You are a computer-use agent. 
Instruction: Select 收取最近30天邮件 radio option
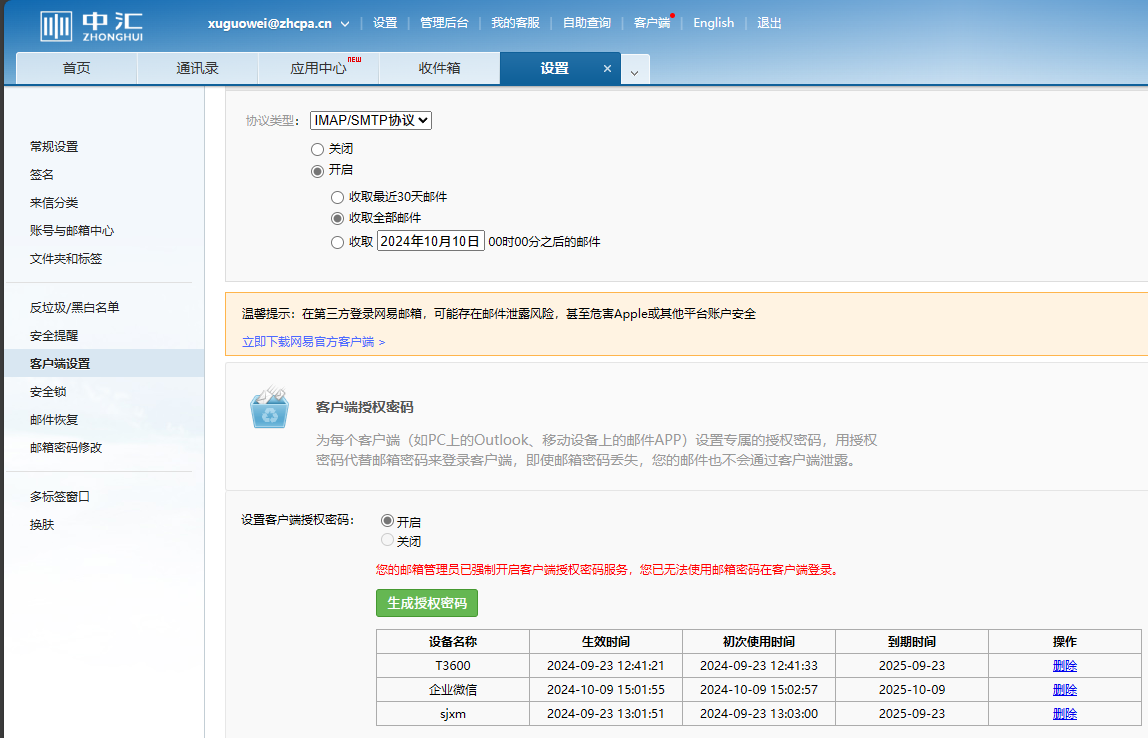pyautogui.click(x=337, y=197)
